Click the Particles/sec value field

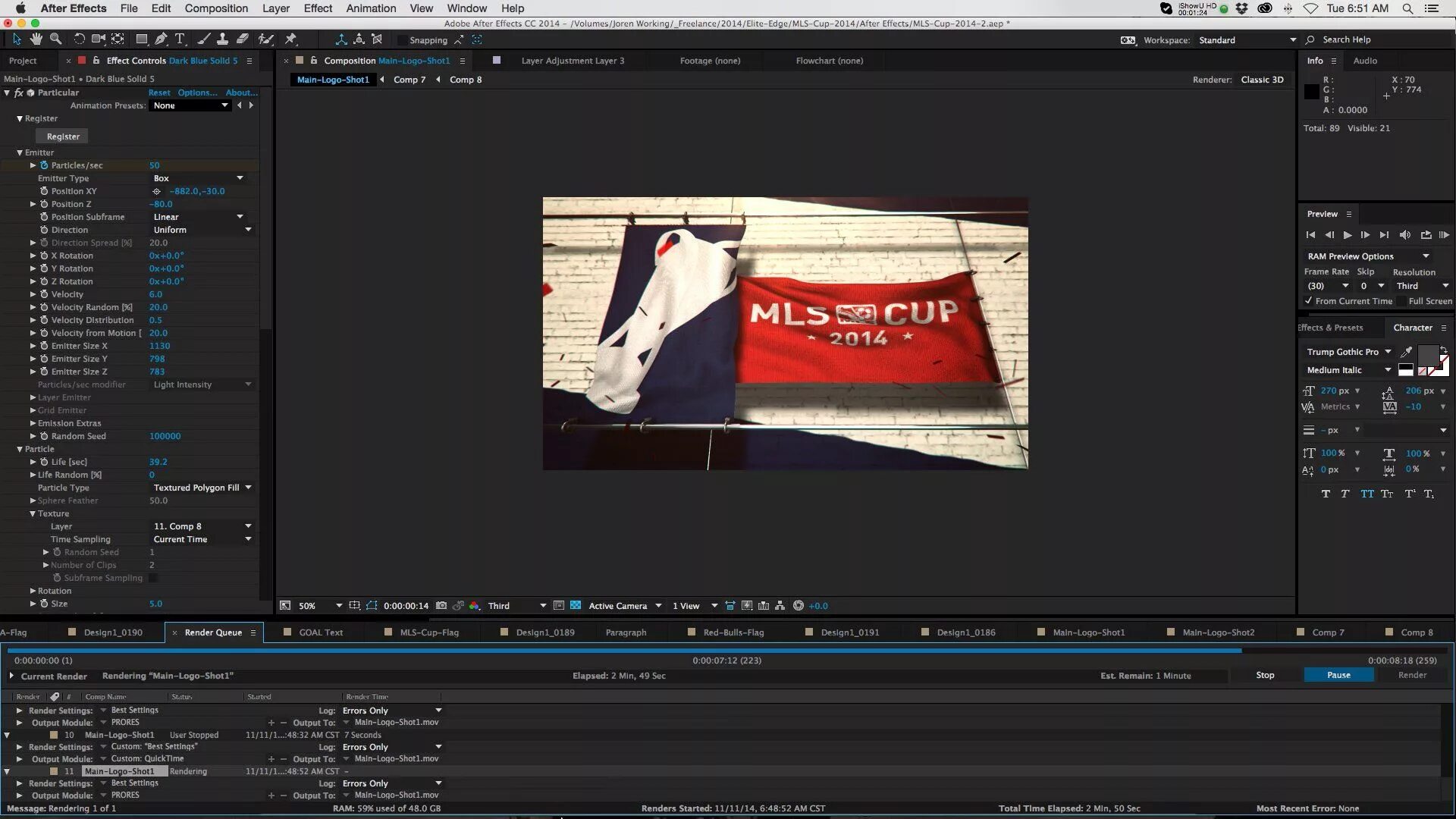(x=155, y=165)
